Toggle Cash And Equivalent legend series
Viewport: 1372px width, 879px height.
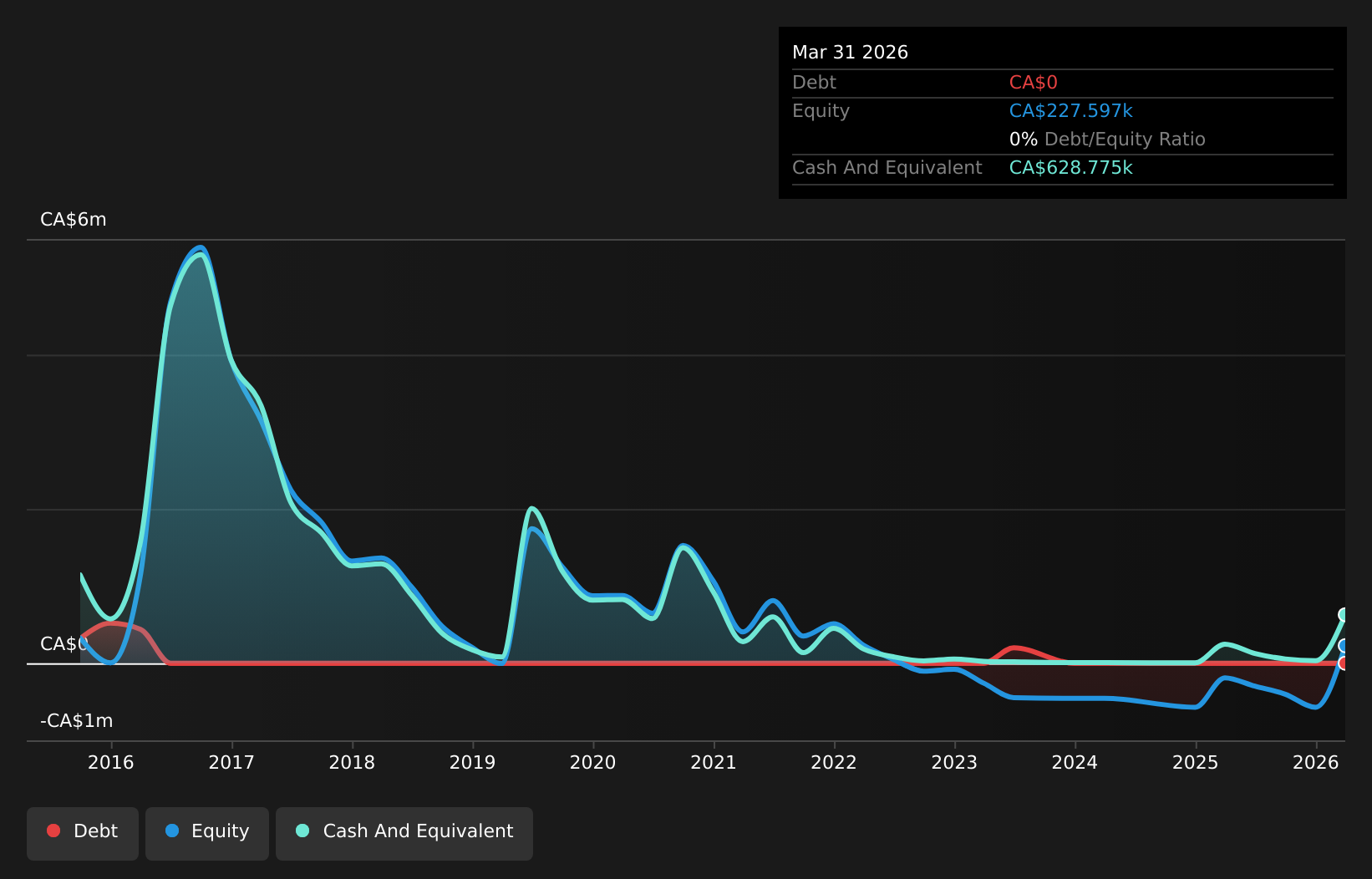click(404, 833)
